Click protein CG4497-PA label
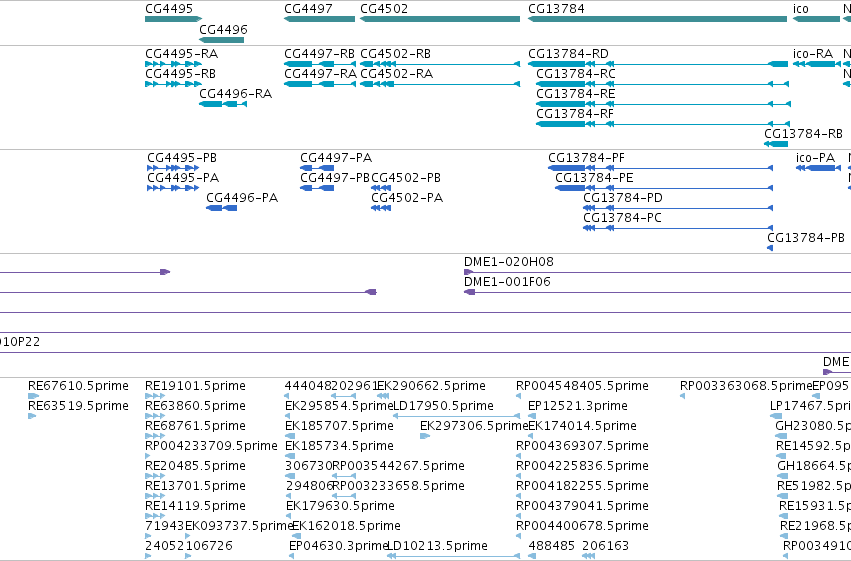Image resolution: width=851 pixels, height=561 pixels. coord(336,158)
